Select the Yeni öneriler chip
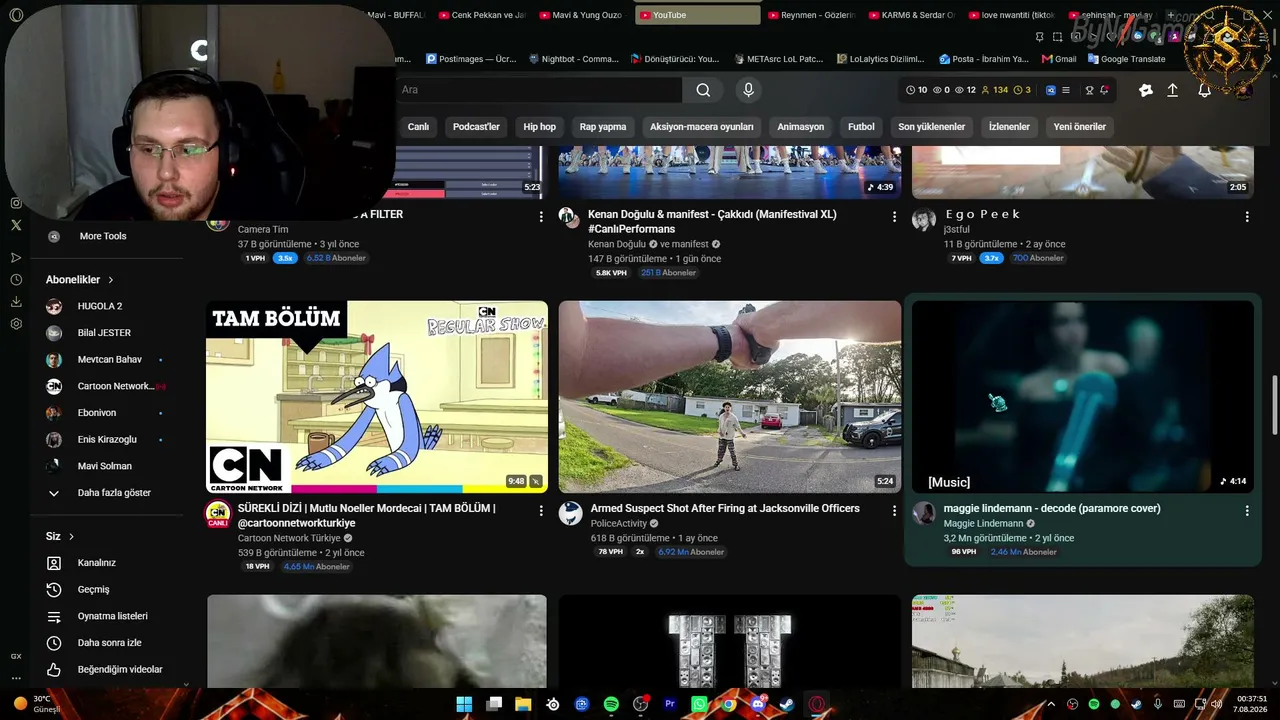Image resolution: width=1280 pixels, height=720 pixels. click(x=1080, y=127)
